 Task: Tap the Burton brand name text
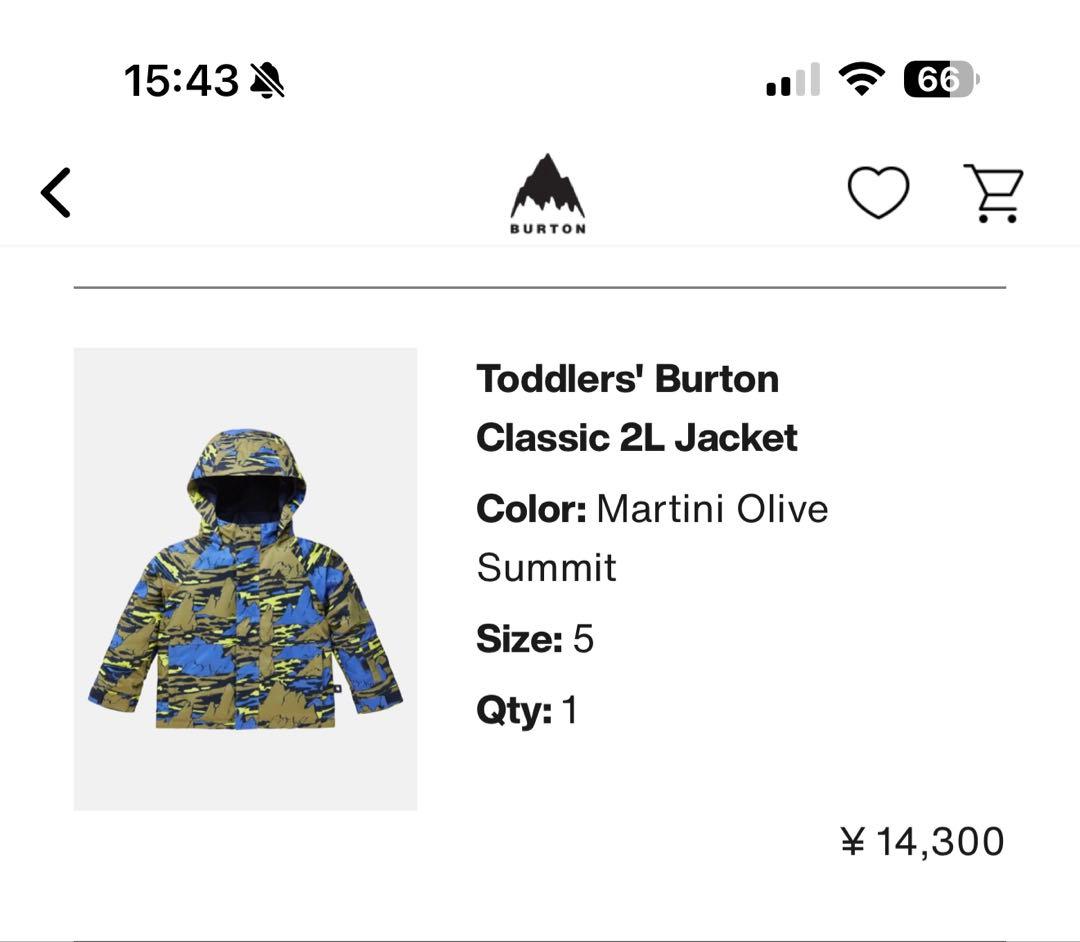[545, 229]
